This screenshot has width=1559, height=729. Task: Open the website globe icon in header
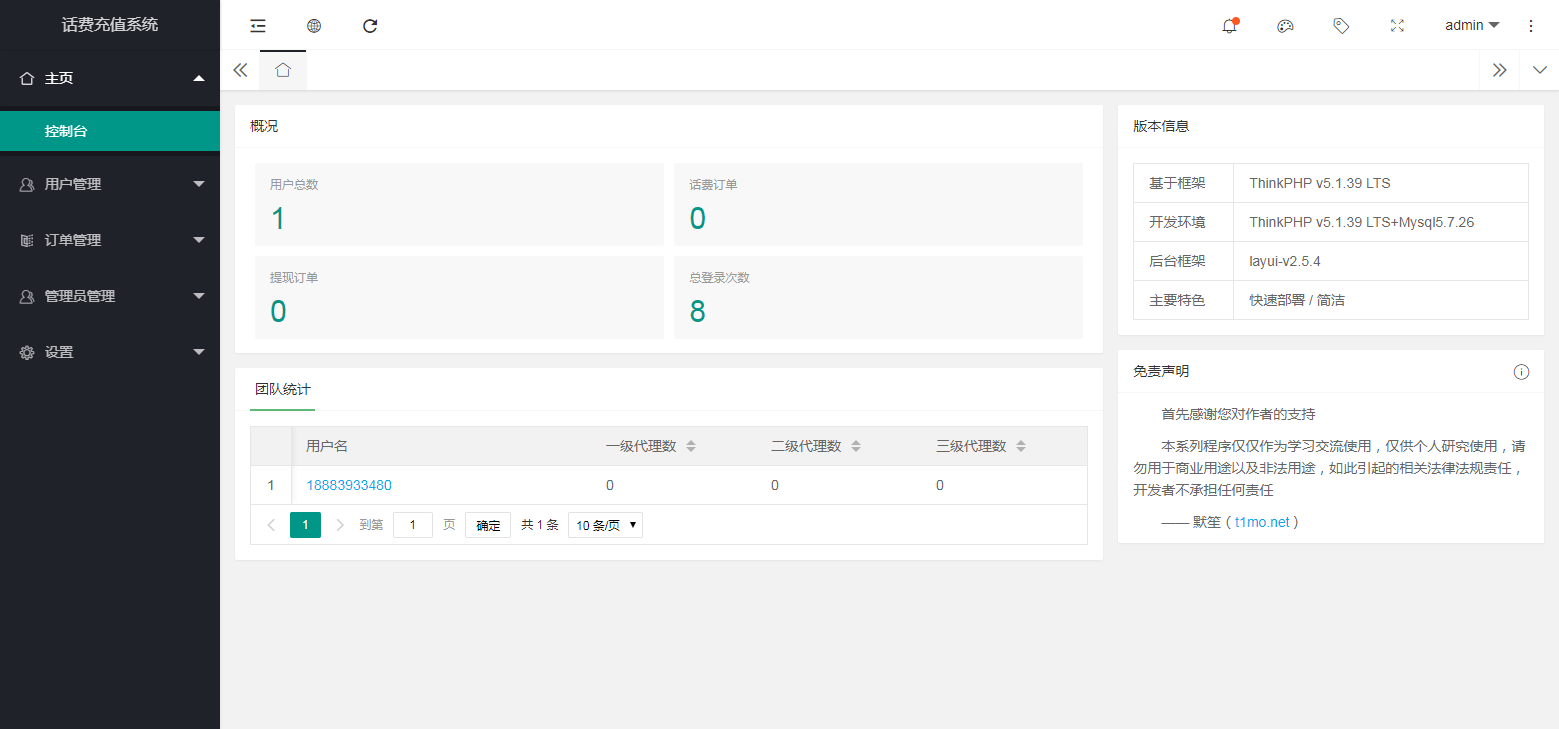pos(314,26)
